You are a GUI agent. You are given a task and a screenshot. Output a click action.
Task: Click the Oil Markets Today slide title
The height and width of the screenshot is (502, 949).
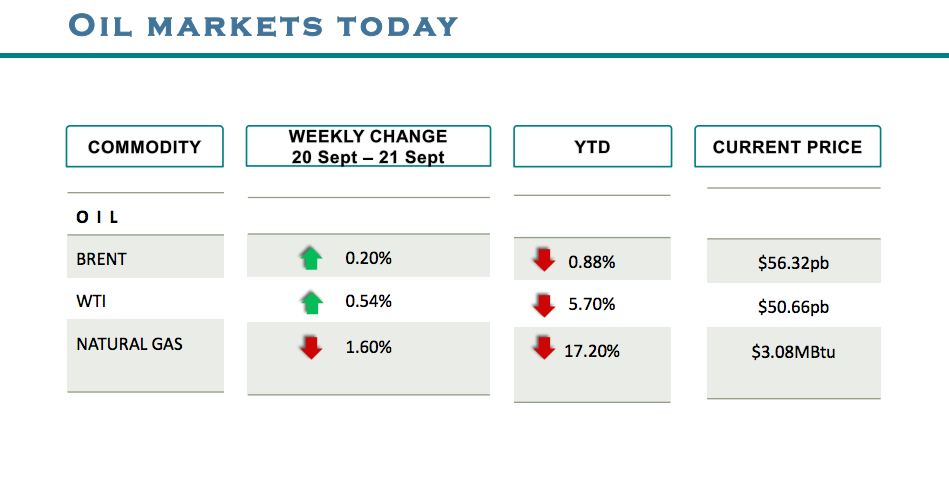264,25
